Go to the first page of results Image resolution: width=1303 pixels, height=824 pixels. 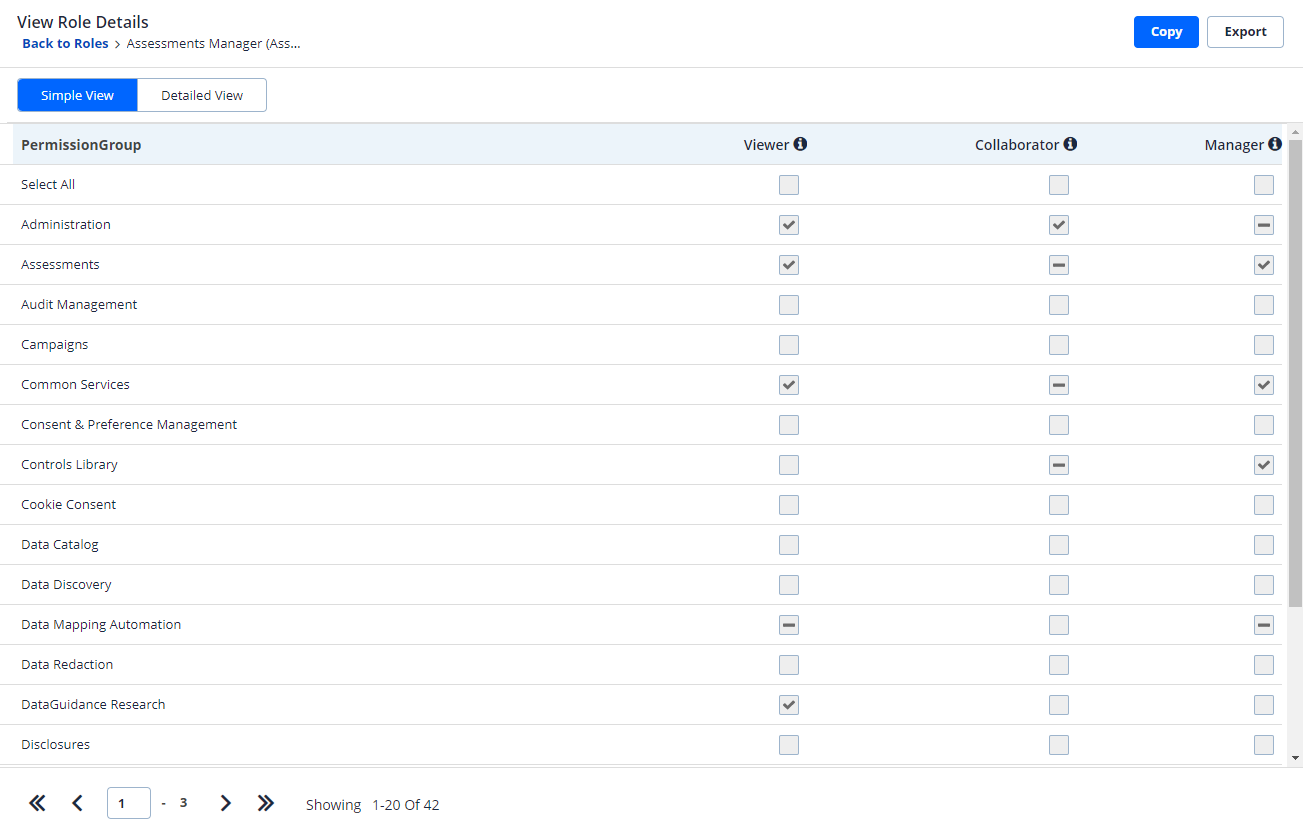click(x=37, y=803)
